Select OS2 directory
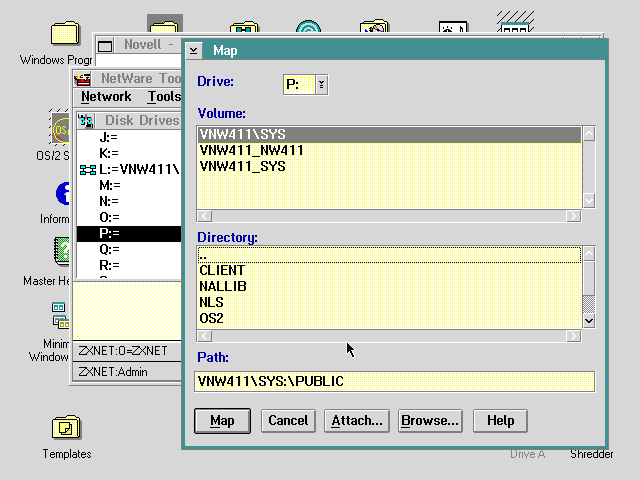 click(x=389, y=318)
